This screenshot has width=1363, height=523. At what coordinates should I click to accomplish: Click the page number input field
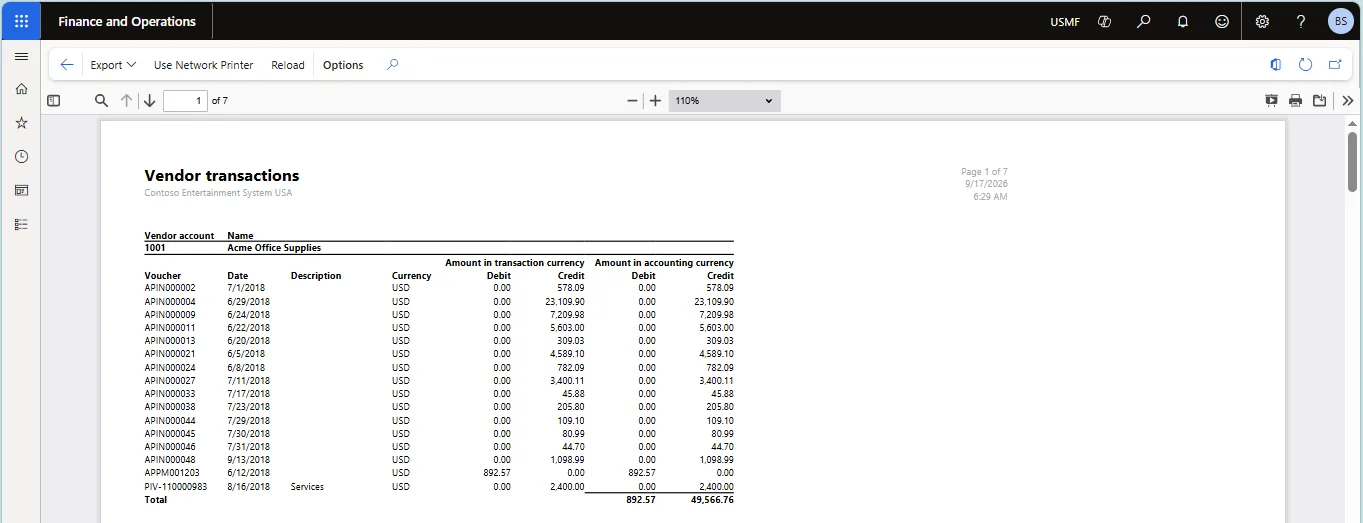click(x=185, y=101)
